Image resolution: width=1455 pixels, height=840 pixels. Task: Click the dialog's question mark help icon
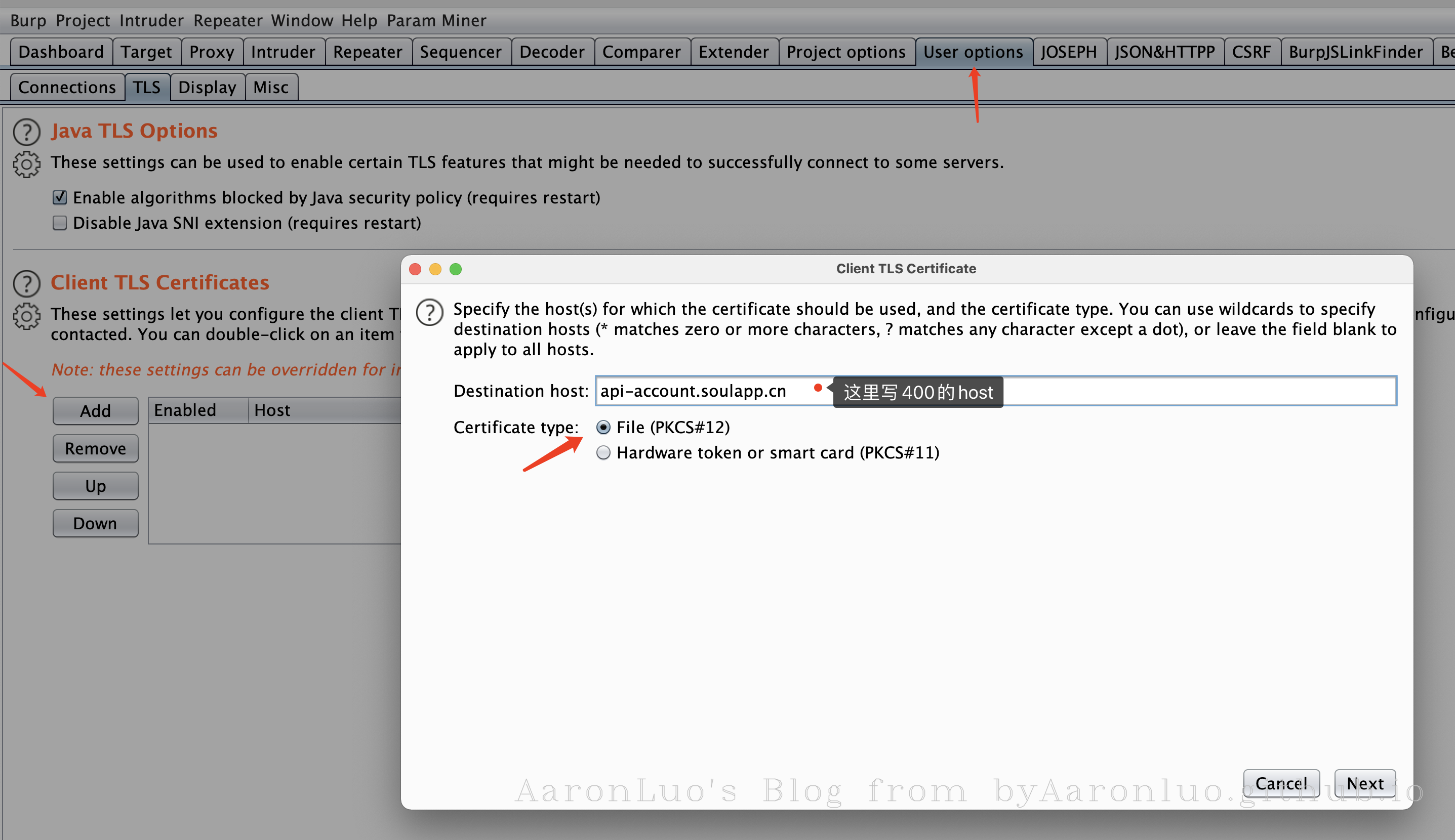point(429,312)
